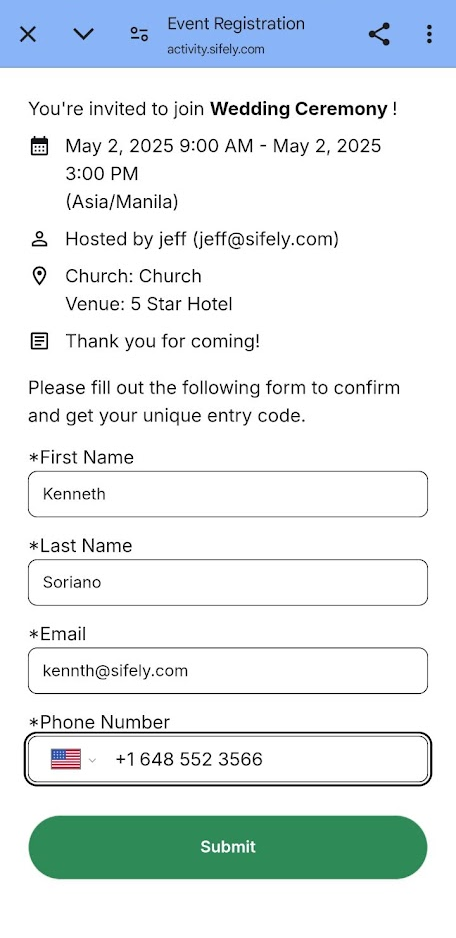
Task: Tap the activity.sifely.com URL text
Action: [x=215, y=49]
